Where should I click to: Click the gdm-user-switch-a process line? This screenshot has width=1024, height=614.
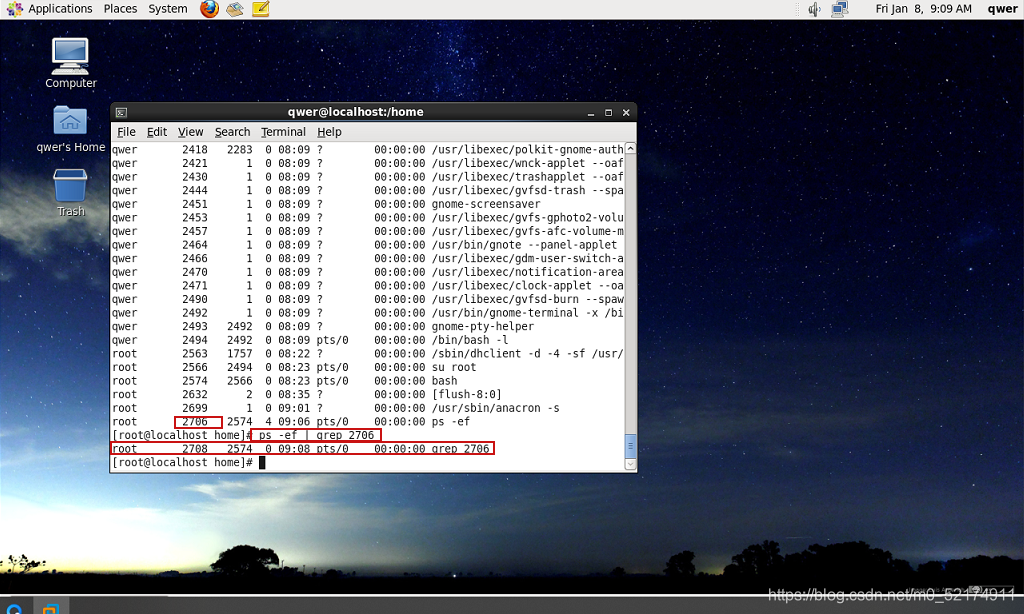368,259
